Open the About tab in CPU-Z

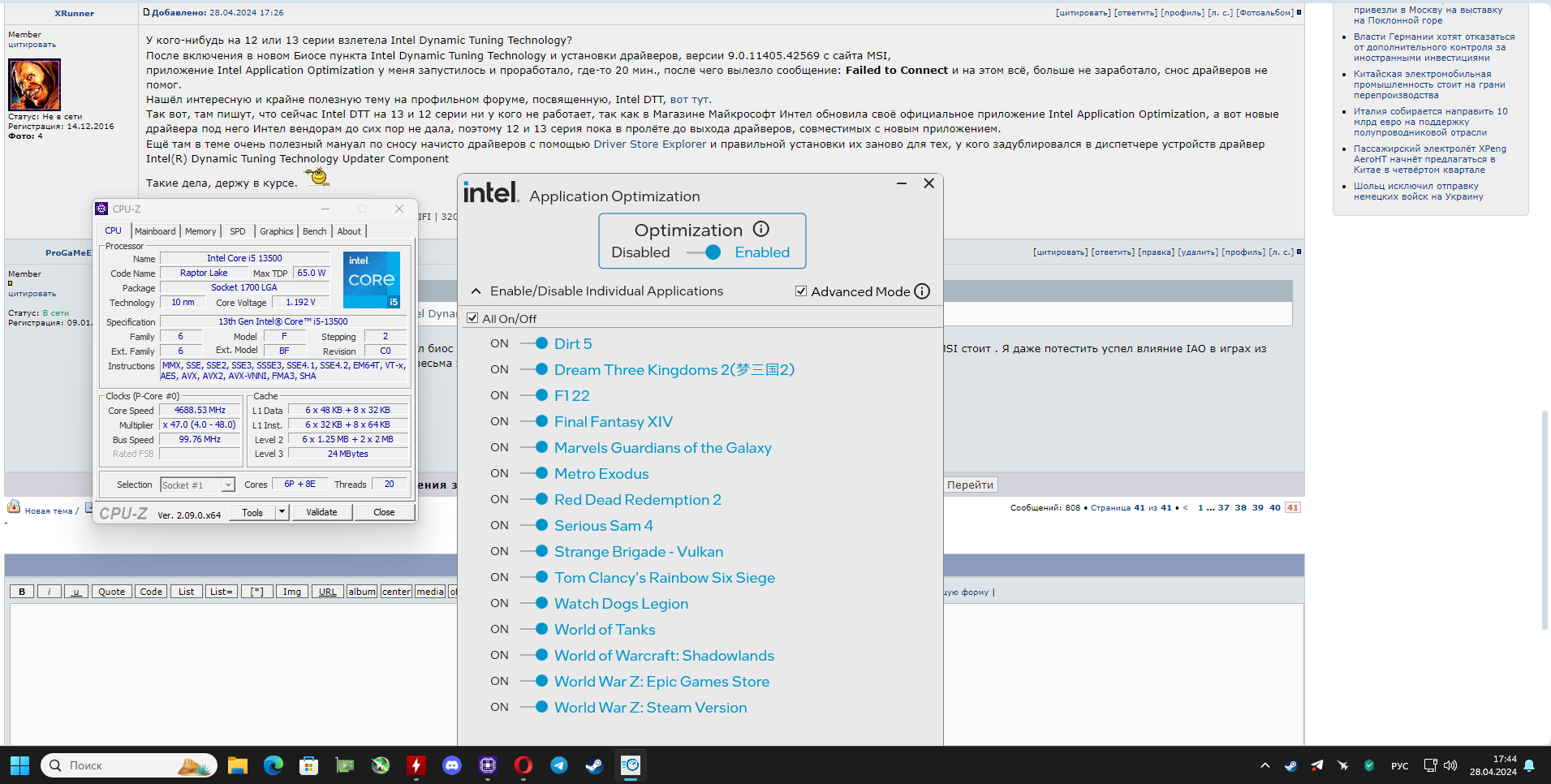(x=349, y=231)
